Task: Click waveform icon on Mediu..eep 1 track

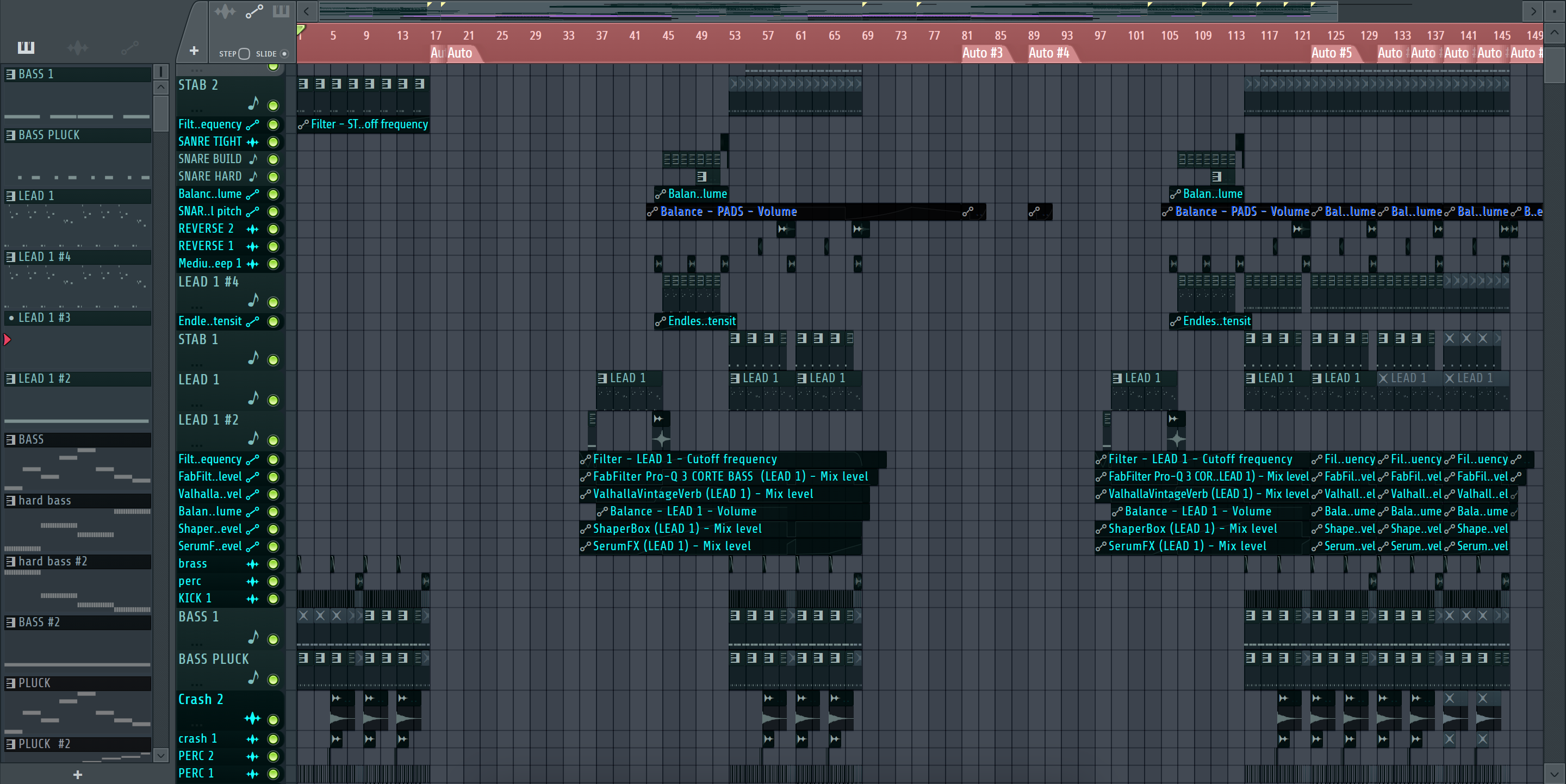Action: [253, 264]
